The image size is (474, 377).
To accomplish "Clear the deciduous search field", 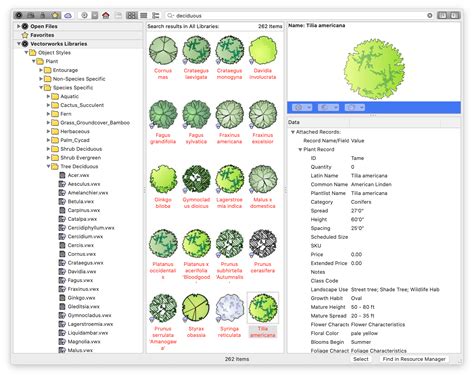I will (430, 15).
